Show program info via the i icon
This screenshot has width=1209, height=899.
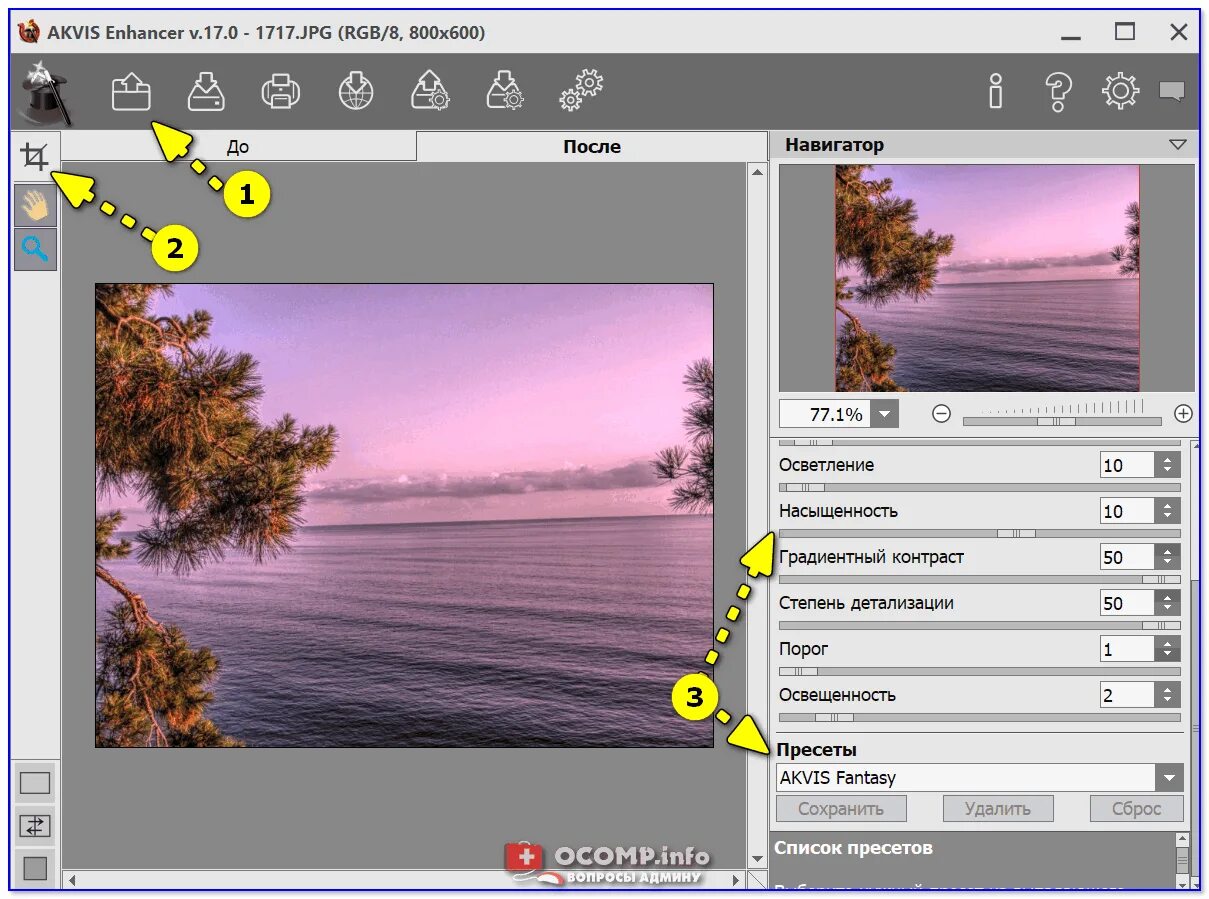995,92
